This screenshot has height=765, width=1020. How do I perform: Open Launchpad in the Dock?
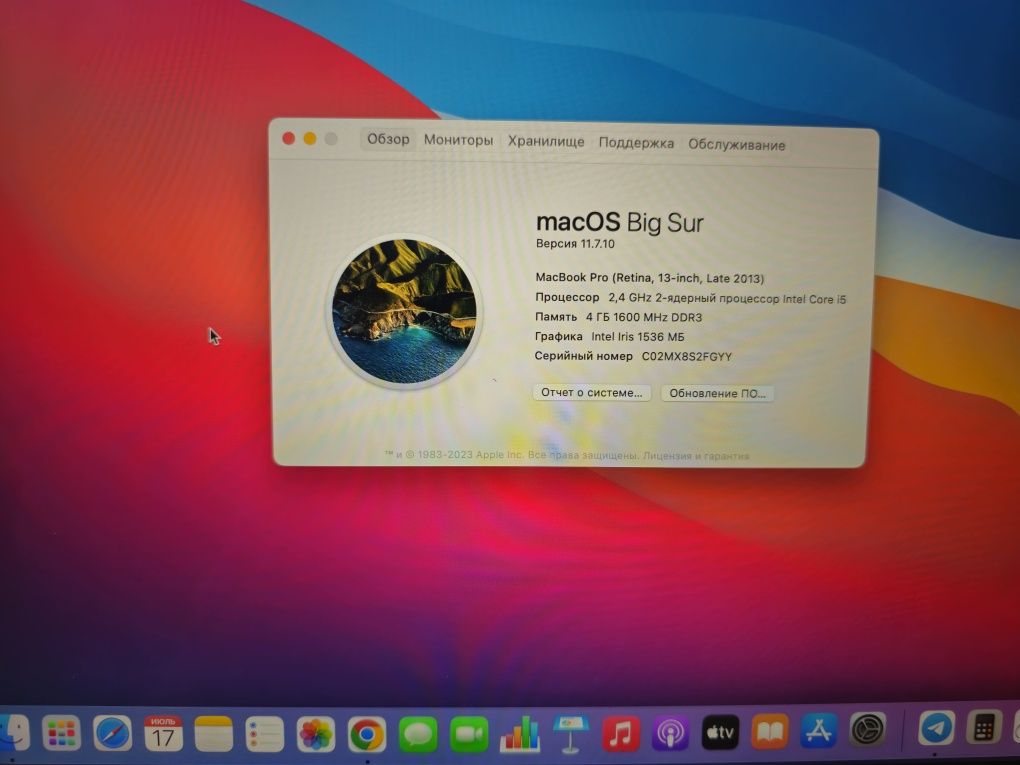click(x=61, y=733)
